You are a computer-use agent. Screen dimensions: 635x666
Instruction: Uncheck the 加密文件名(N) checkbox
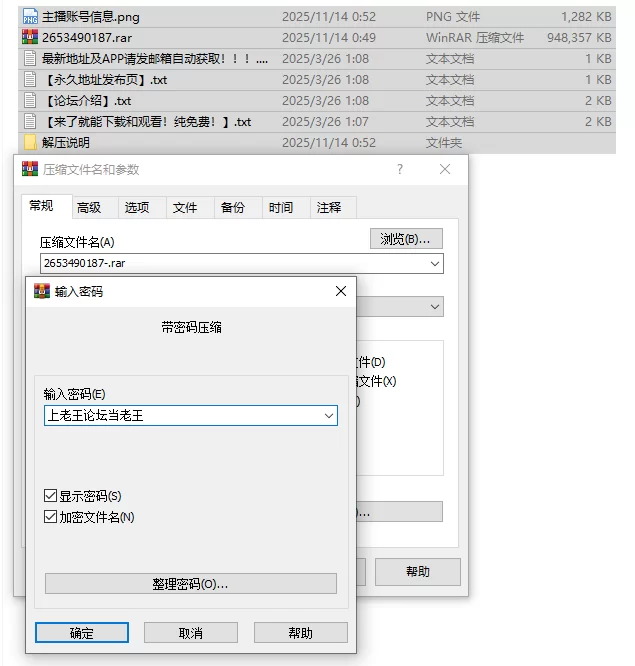[50, 517]
